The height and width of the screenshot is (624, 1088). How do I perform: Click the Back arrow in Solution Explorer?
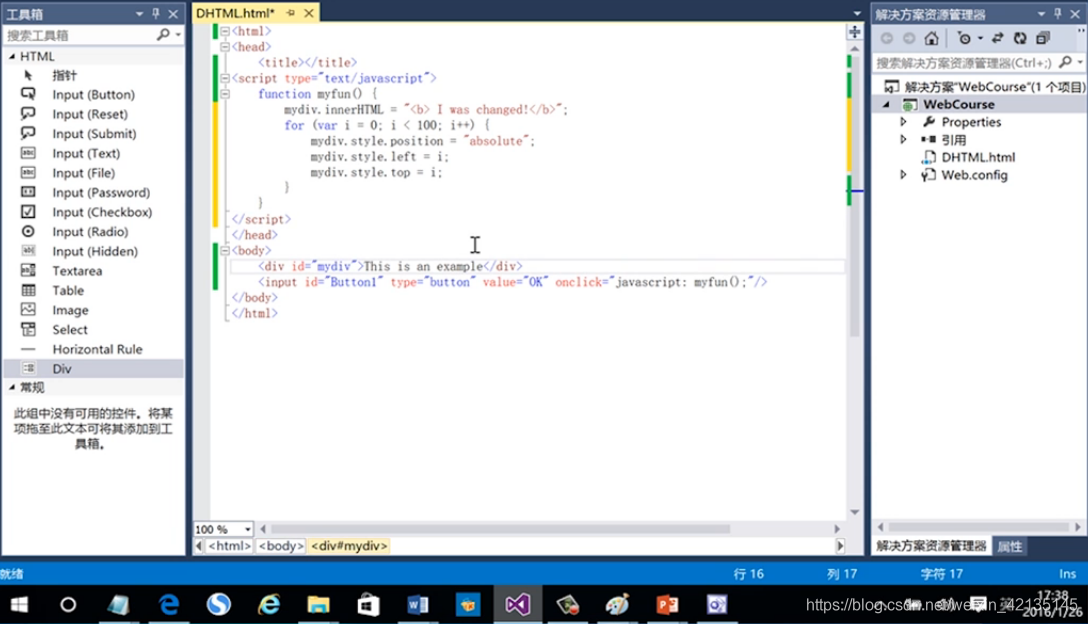coord(887,38)
